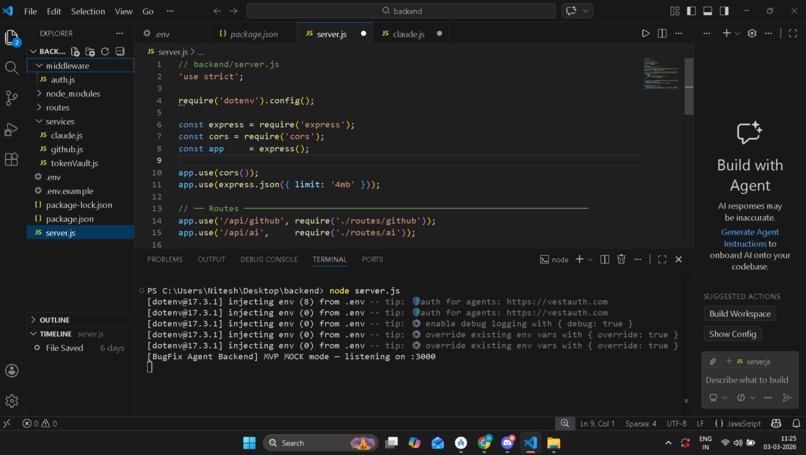Open Source Control view
The image size is (806, 455).
11,98
